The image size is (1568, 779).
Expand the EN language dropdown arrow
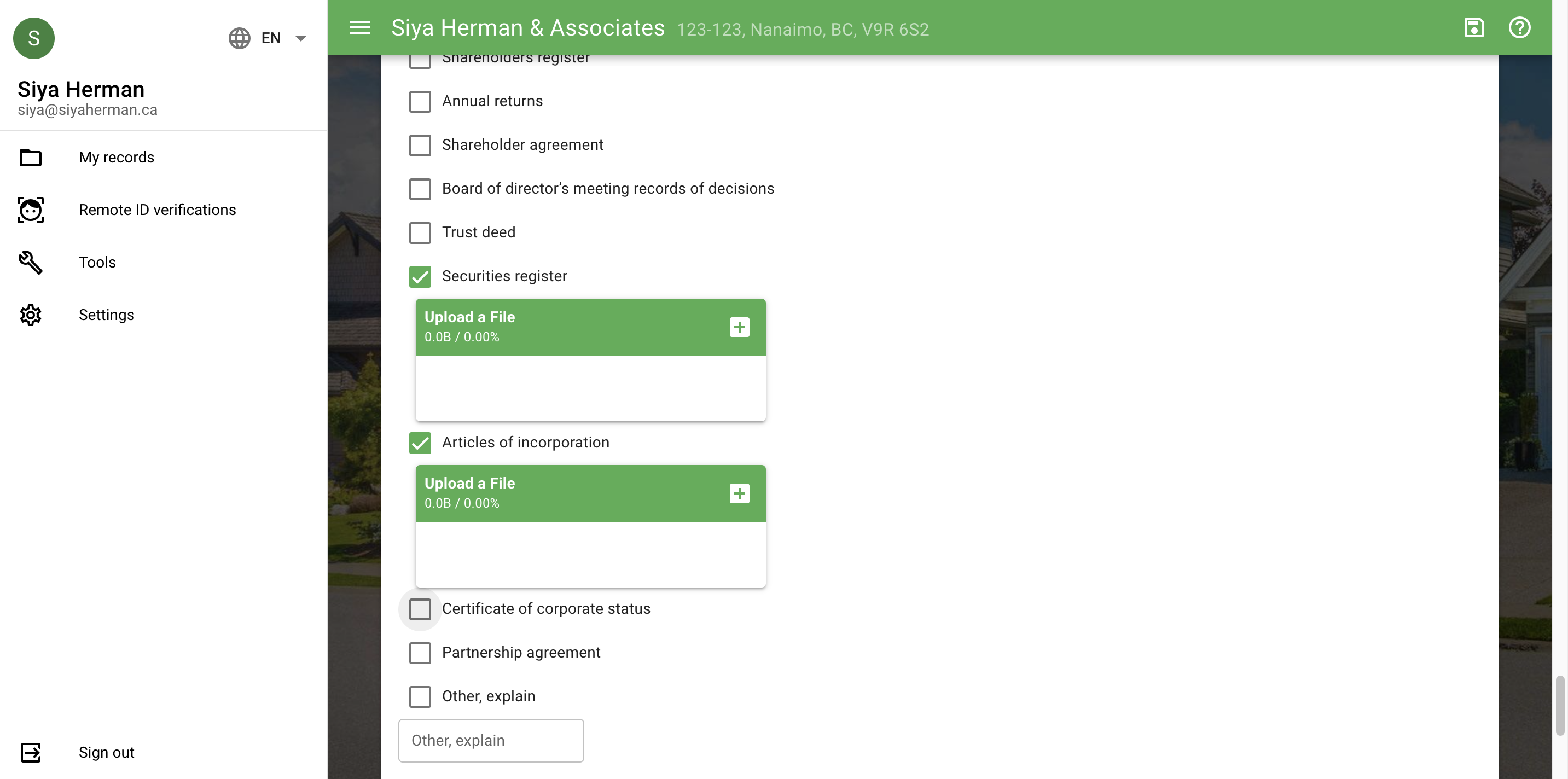[301, 38]
